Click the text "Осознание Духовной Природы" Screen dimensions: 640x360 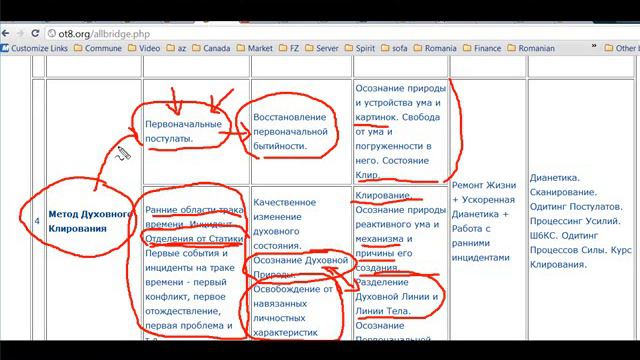click(300, 267)
